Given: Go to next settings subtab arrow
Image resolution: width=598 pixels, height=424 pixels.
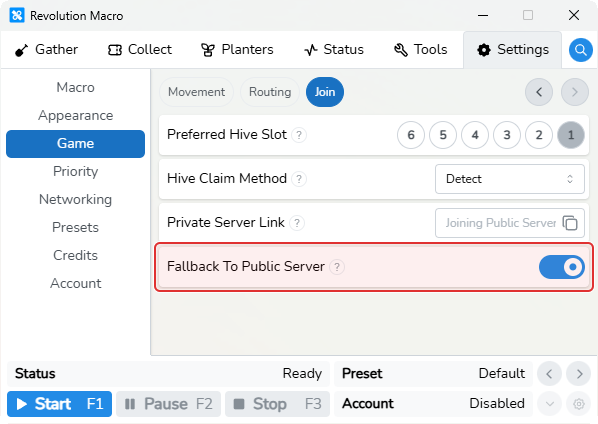Looking at the screenshot, I should click(x=575, y=92).
